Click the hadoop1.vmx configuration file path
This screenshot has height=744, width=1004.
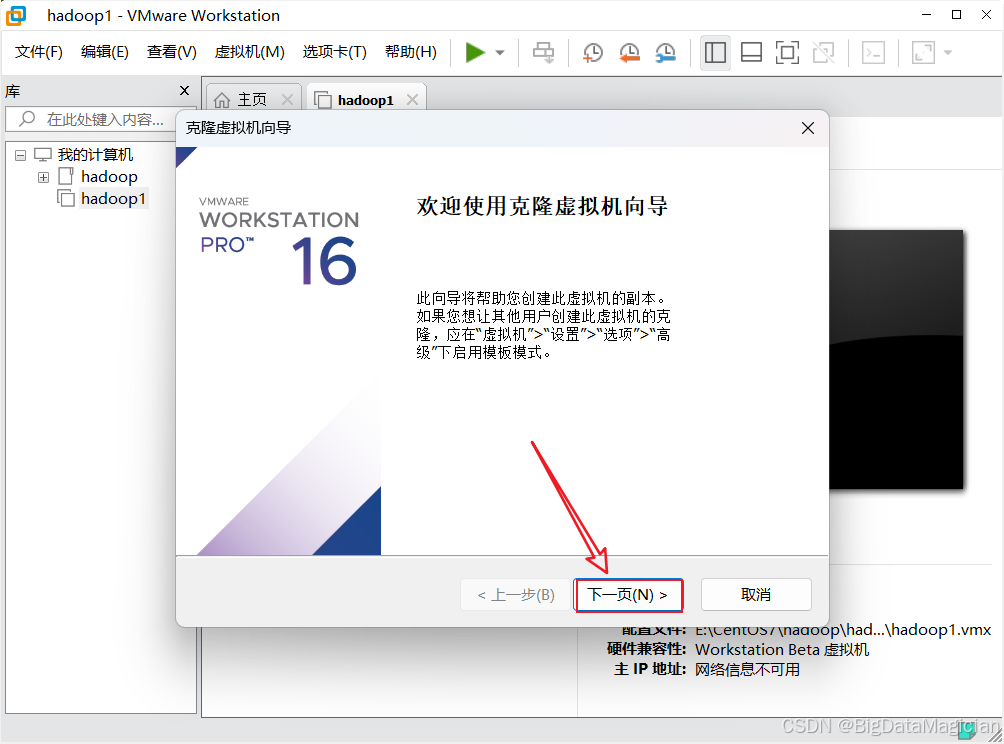[x=843, y=630]
